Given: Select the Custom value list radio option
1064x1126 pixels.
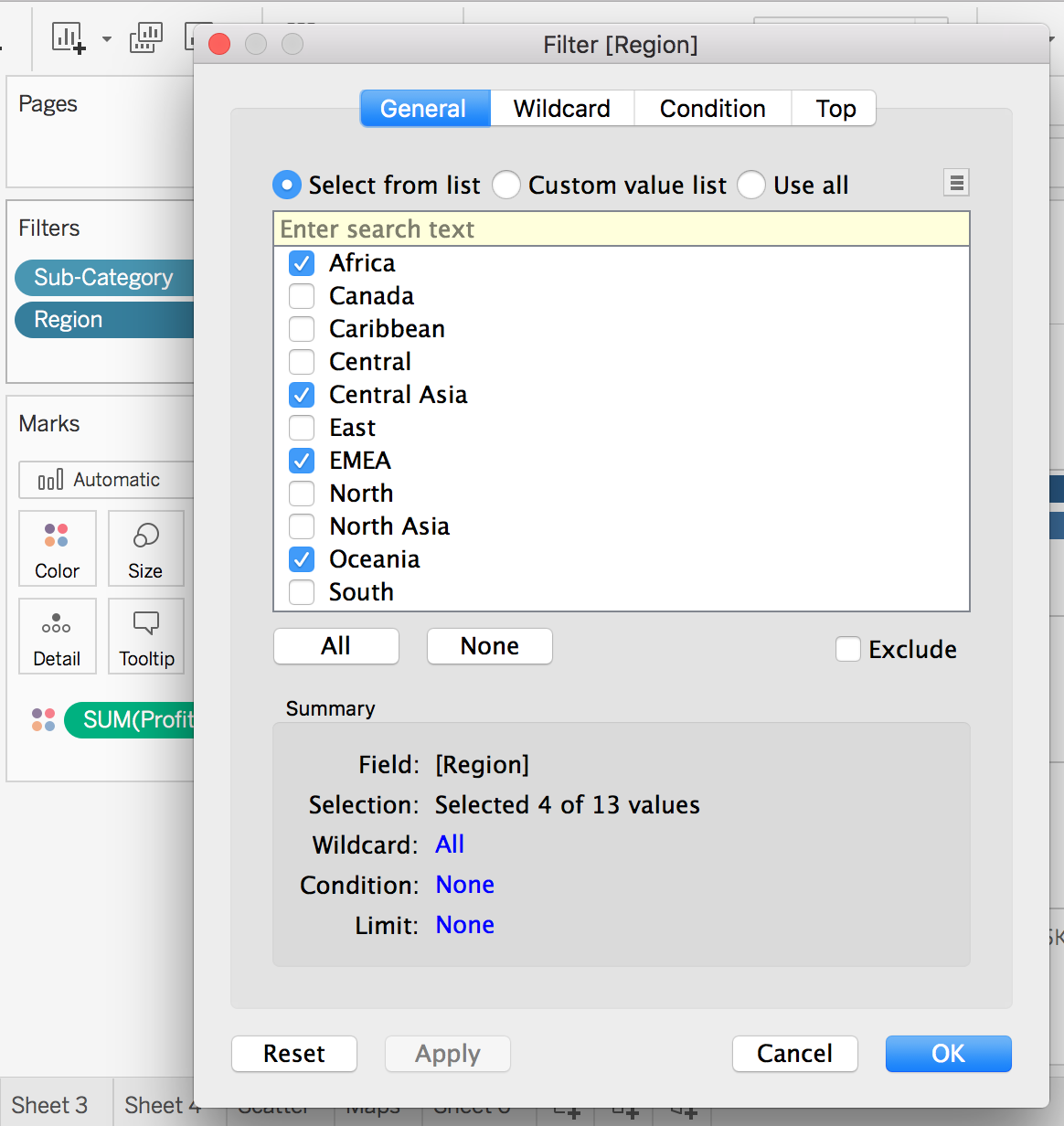Looking at the screenshot, I should (x=506, y=186).
